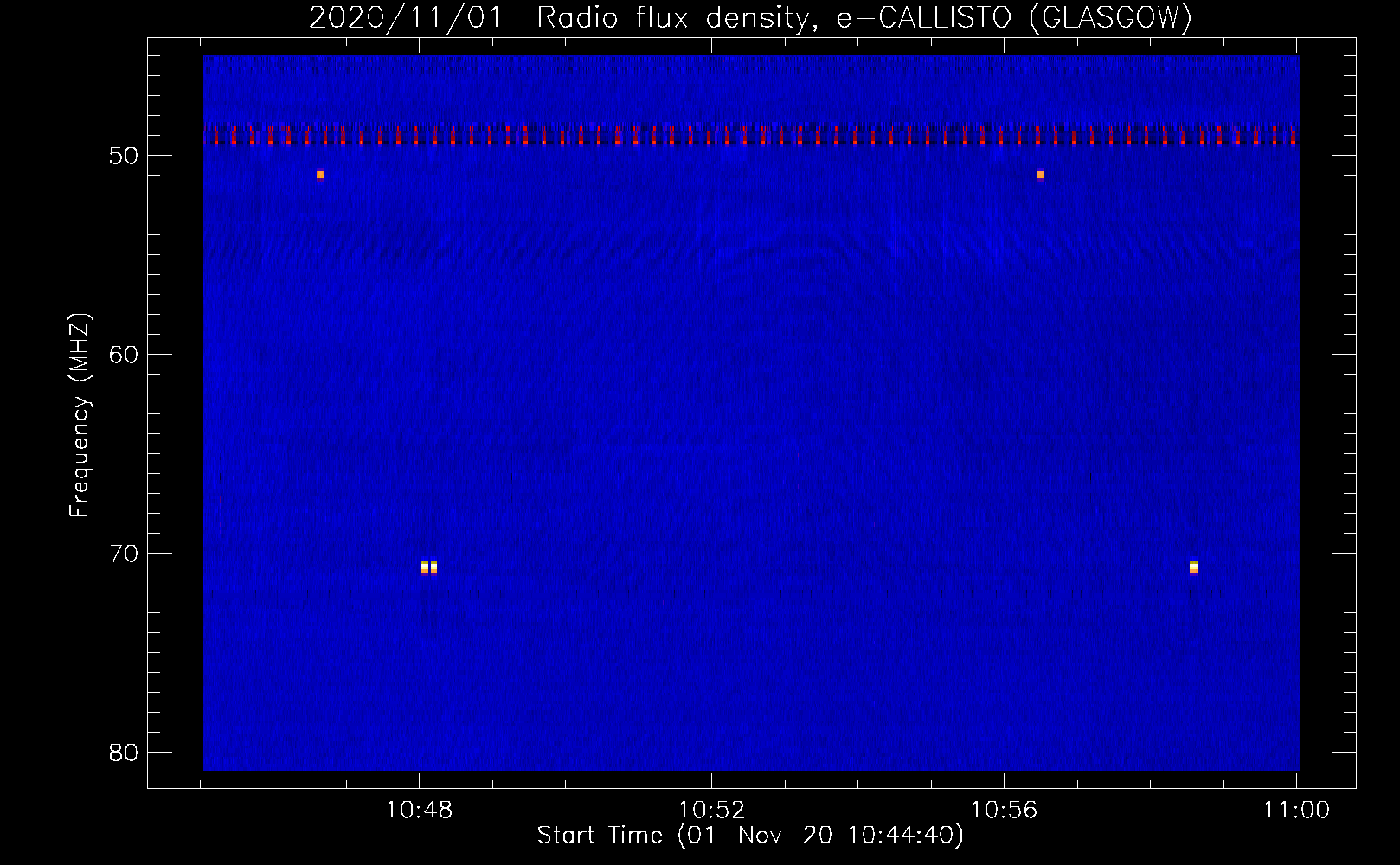Click the 2020/11/01 date in the title

point(406,18)
